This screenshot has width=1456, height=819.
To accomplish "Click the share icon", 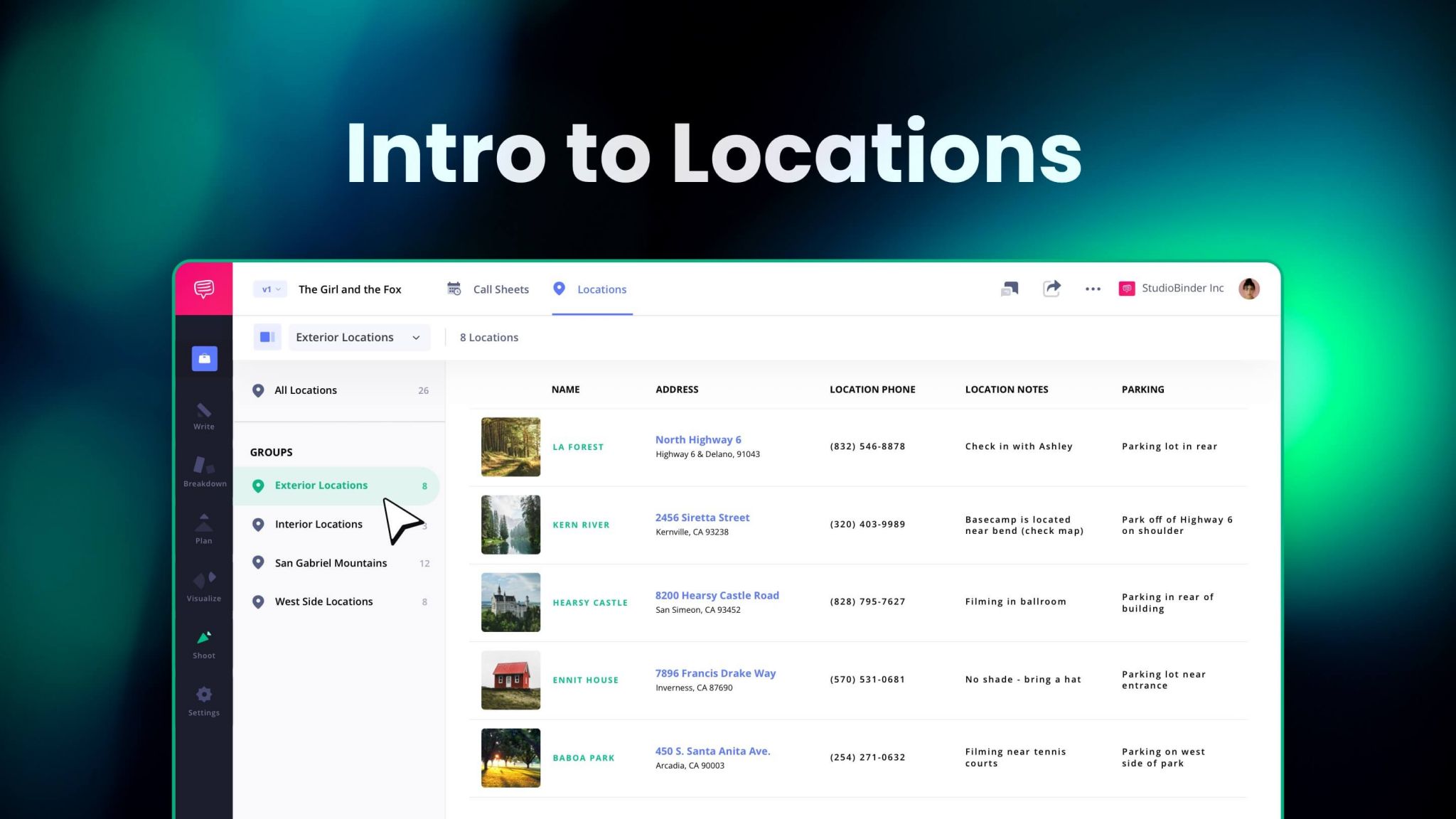I will [x=1052, y=289].
